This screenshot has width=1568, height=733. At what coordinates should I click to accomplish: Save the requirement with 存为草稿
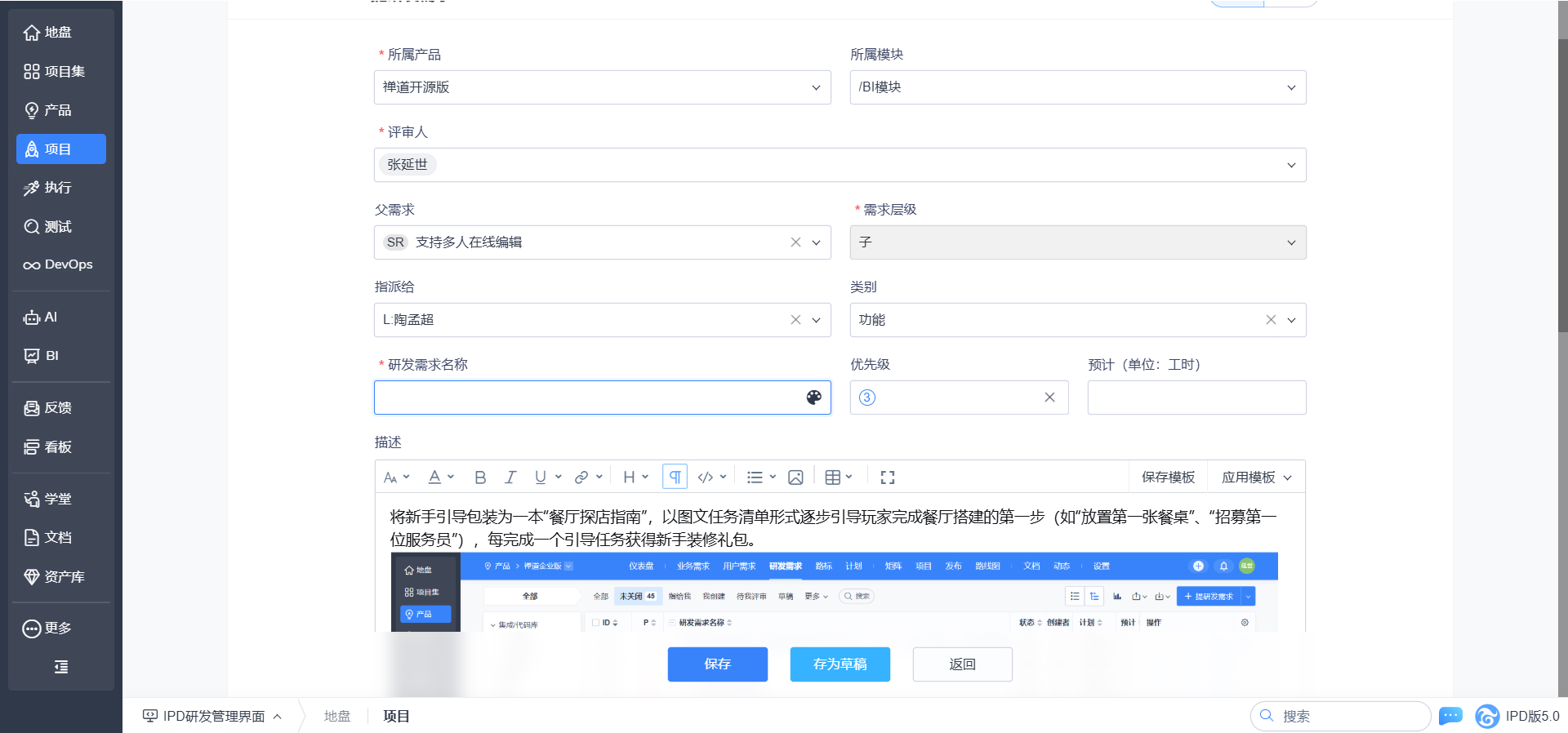tap(840, 664)
